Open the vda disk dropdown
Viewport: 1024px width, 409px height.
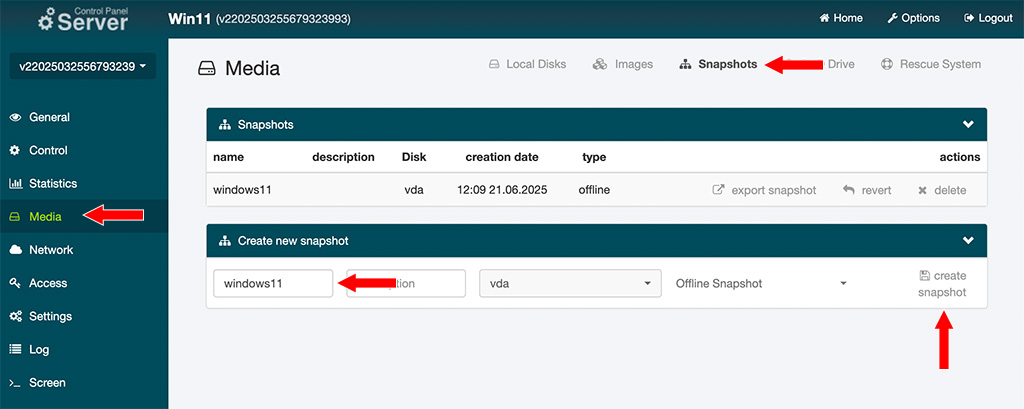click(x=571, y=284)
